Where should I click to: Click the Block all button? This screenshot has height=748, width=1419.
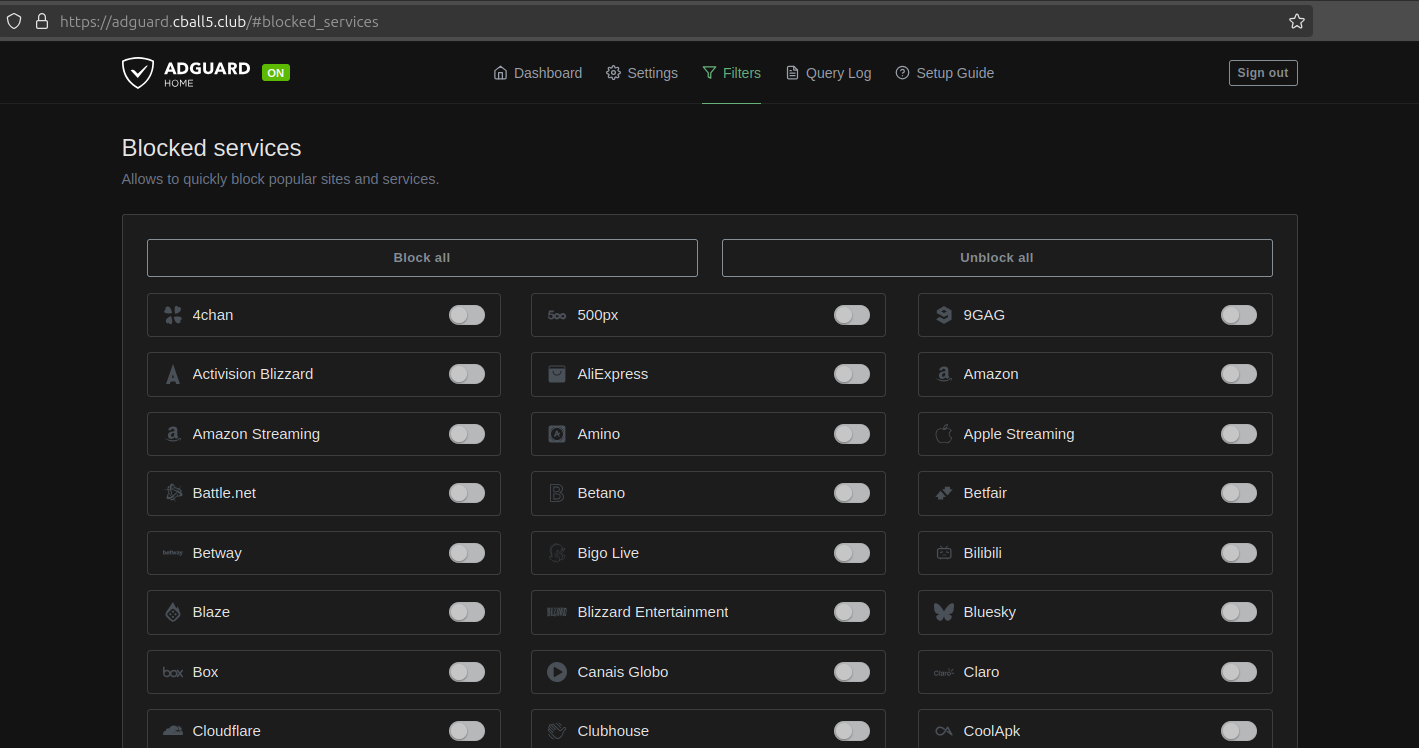click(x=422, y=258)
